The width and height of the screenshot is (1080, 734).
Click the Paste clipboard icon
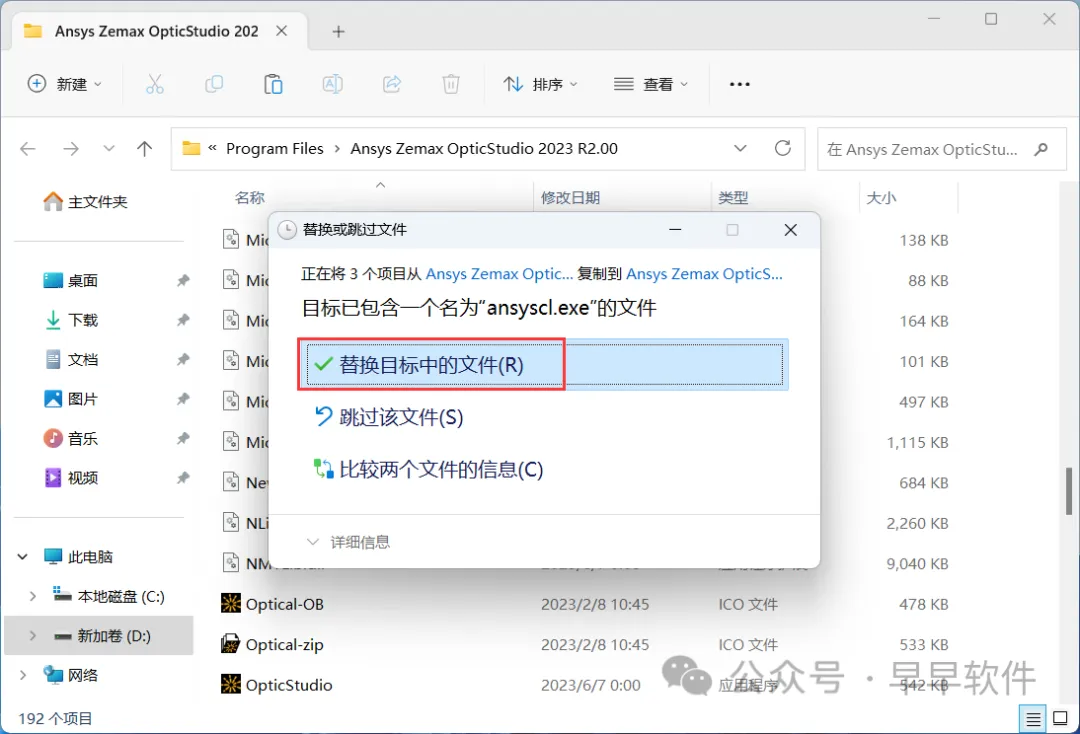[273, 84]
